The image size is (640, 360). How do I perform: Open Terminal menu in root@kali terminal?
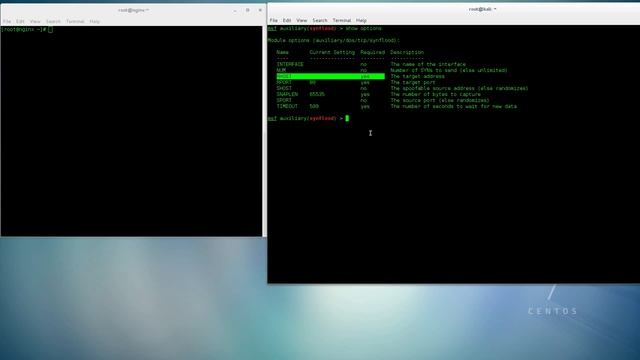pos(342,20)
